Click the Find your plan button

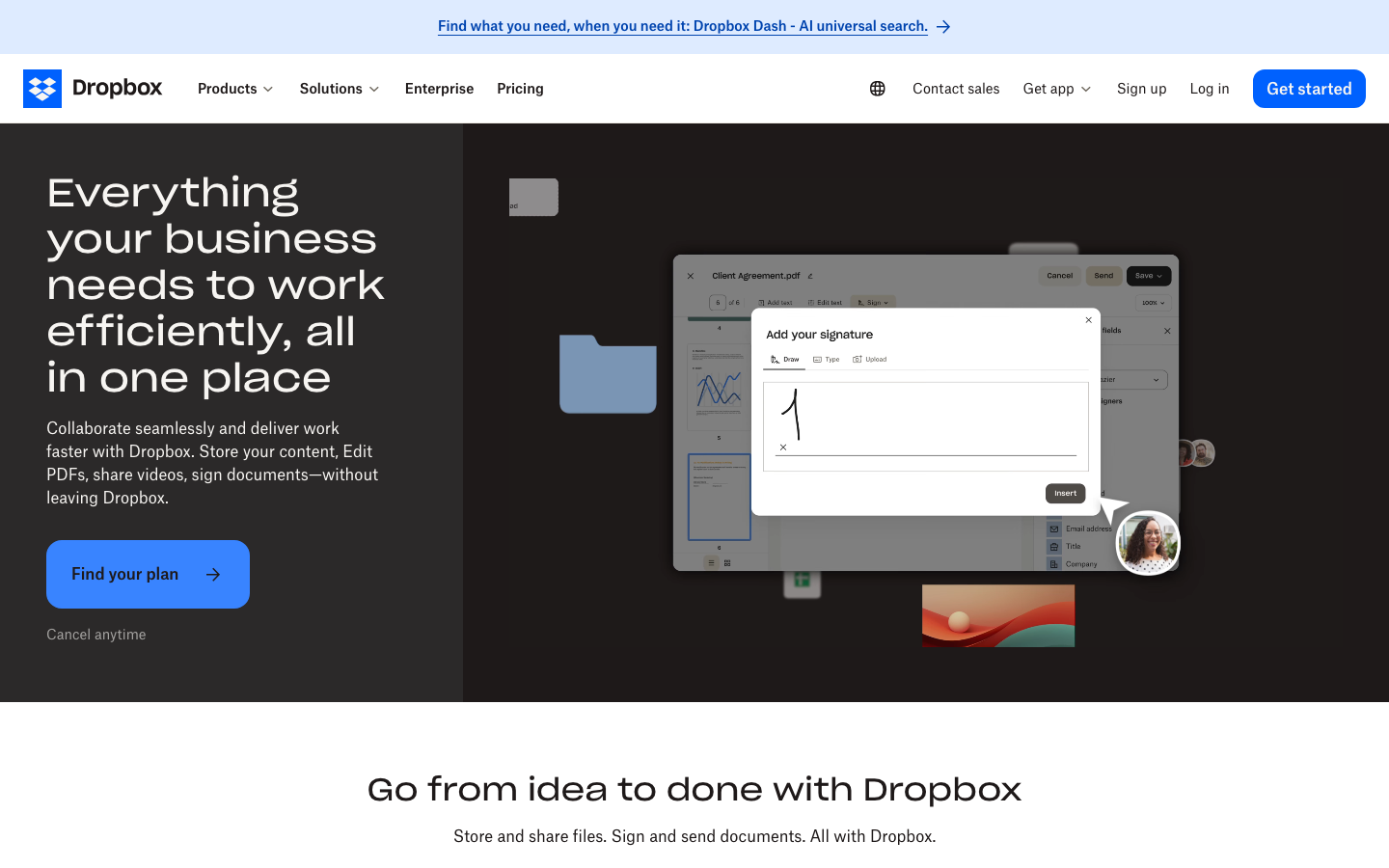pos(148,575)
